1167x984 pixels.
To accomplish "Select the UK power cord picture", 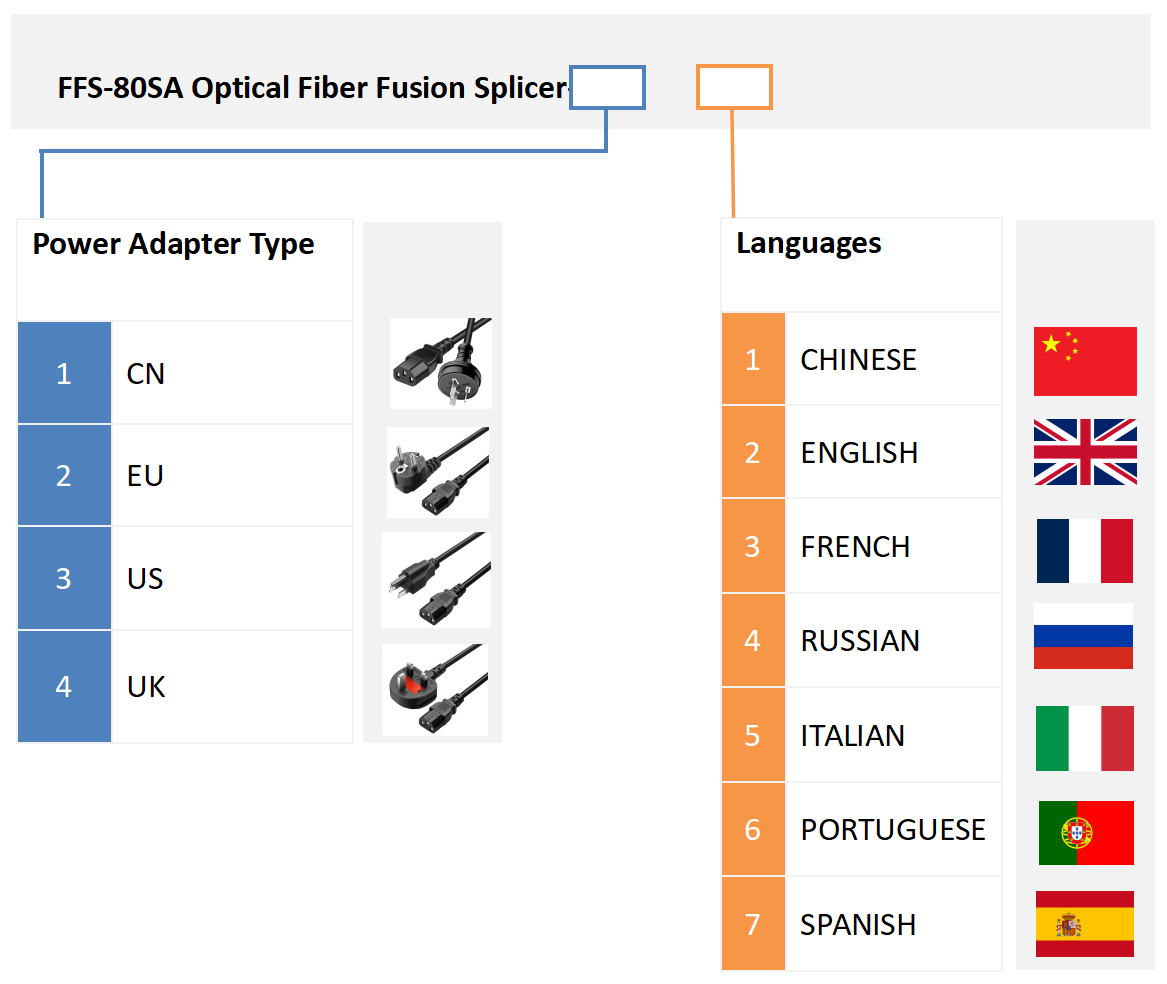I will coord(435,690).
